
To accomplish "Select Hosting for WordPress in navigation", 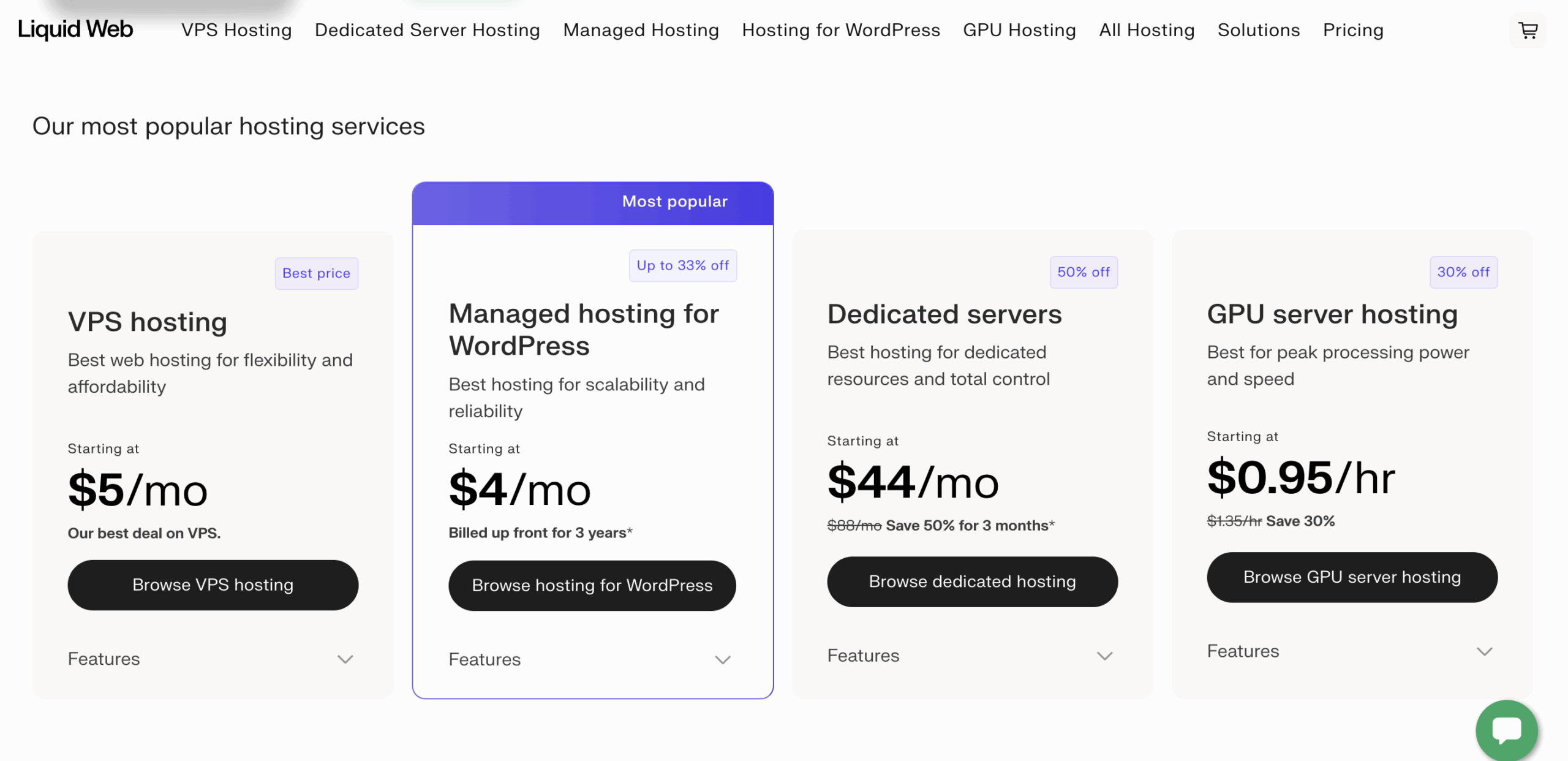I will [840, 30].
